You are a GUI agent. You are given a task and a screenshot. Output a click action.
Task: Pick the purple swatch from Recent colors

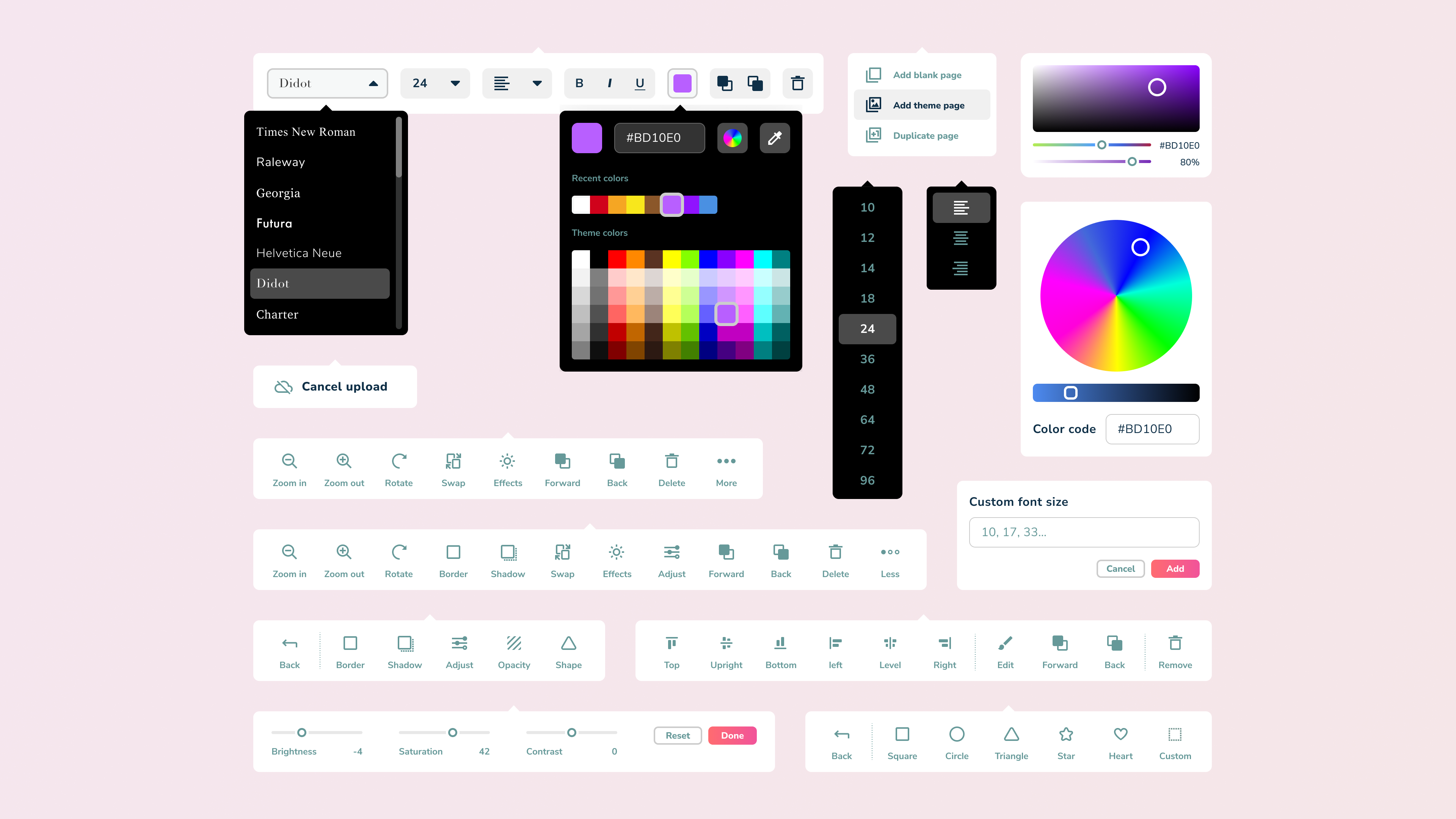click(x=672, y=205)
